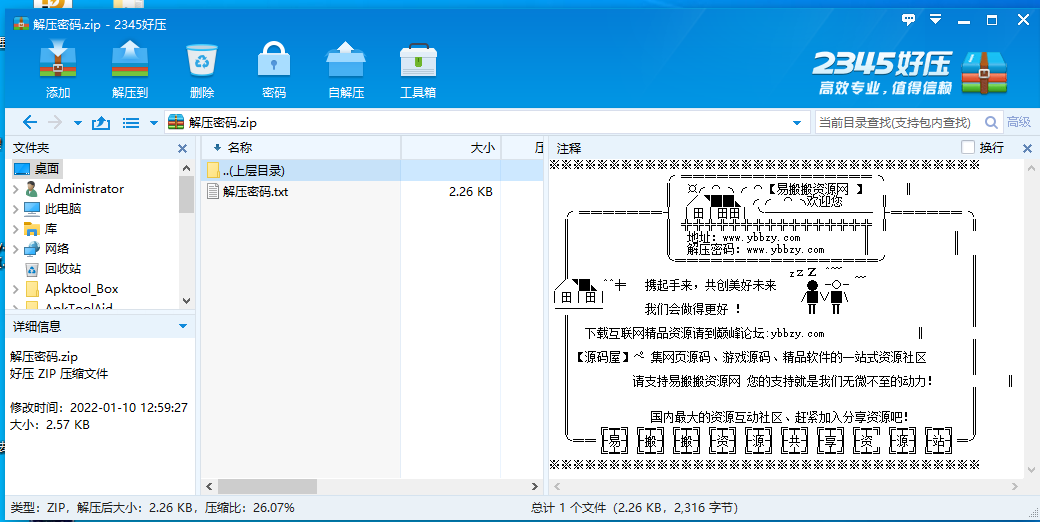Image resolution: width=1040 pixels, height=522 pixels.
Task: Click folder tree scrollbar up arrow
Action: coord(186,168)
